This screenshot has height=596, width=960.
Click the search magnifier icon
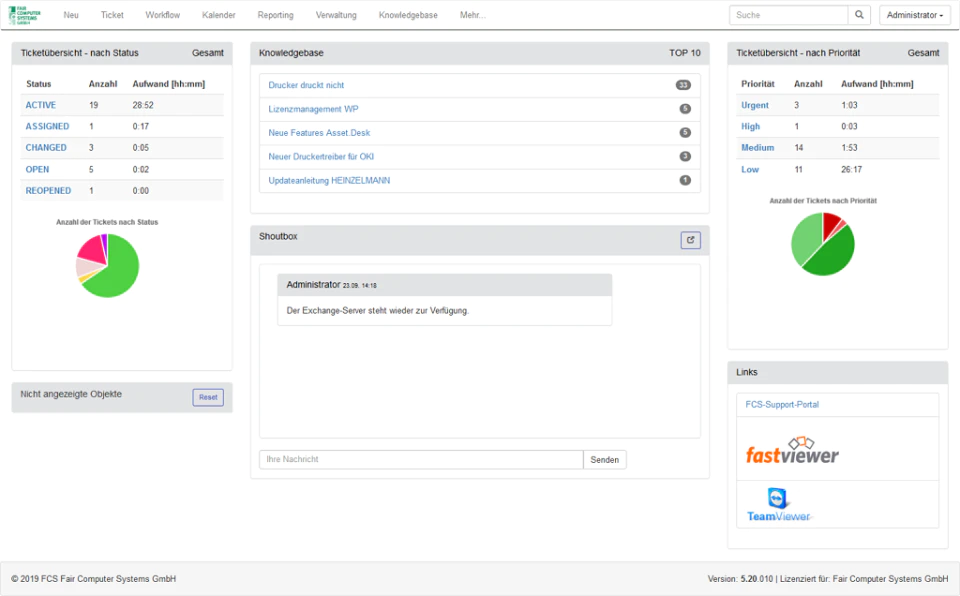point(859,15)
